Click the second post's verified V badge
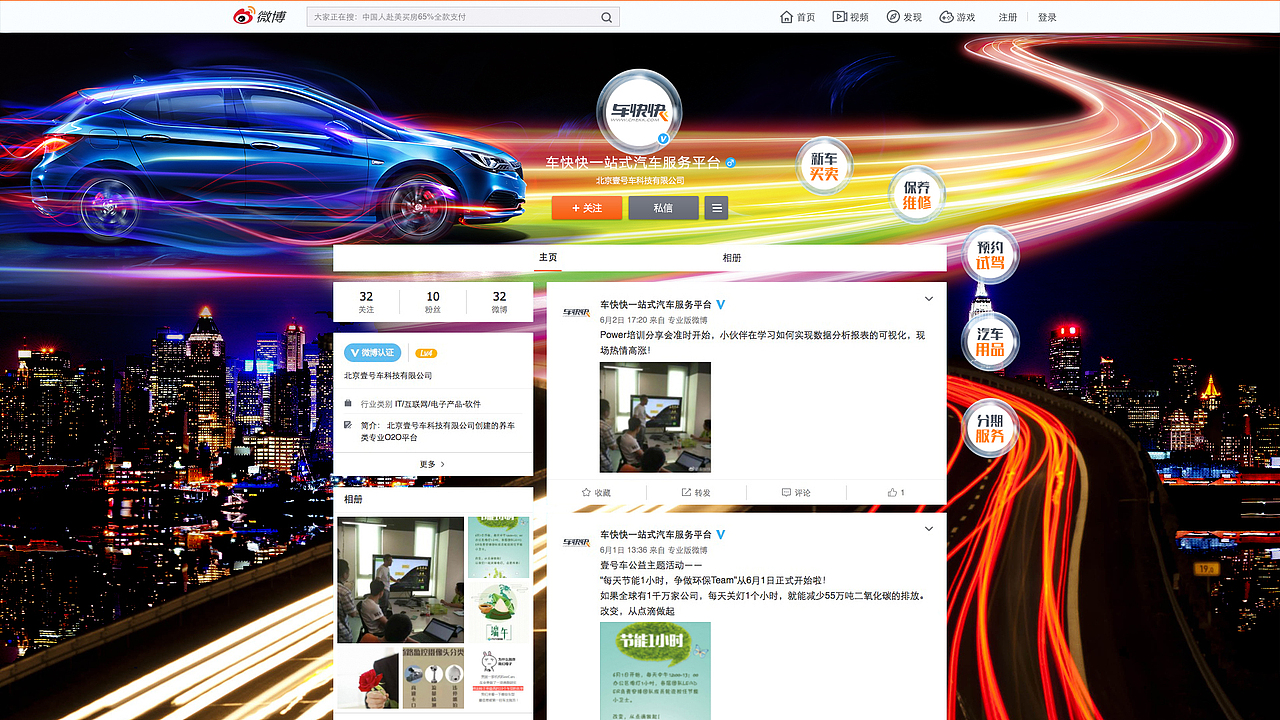This screenshot has width=1280, height=720. (720, 534)
